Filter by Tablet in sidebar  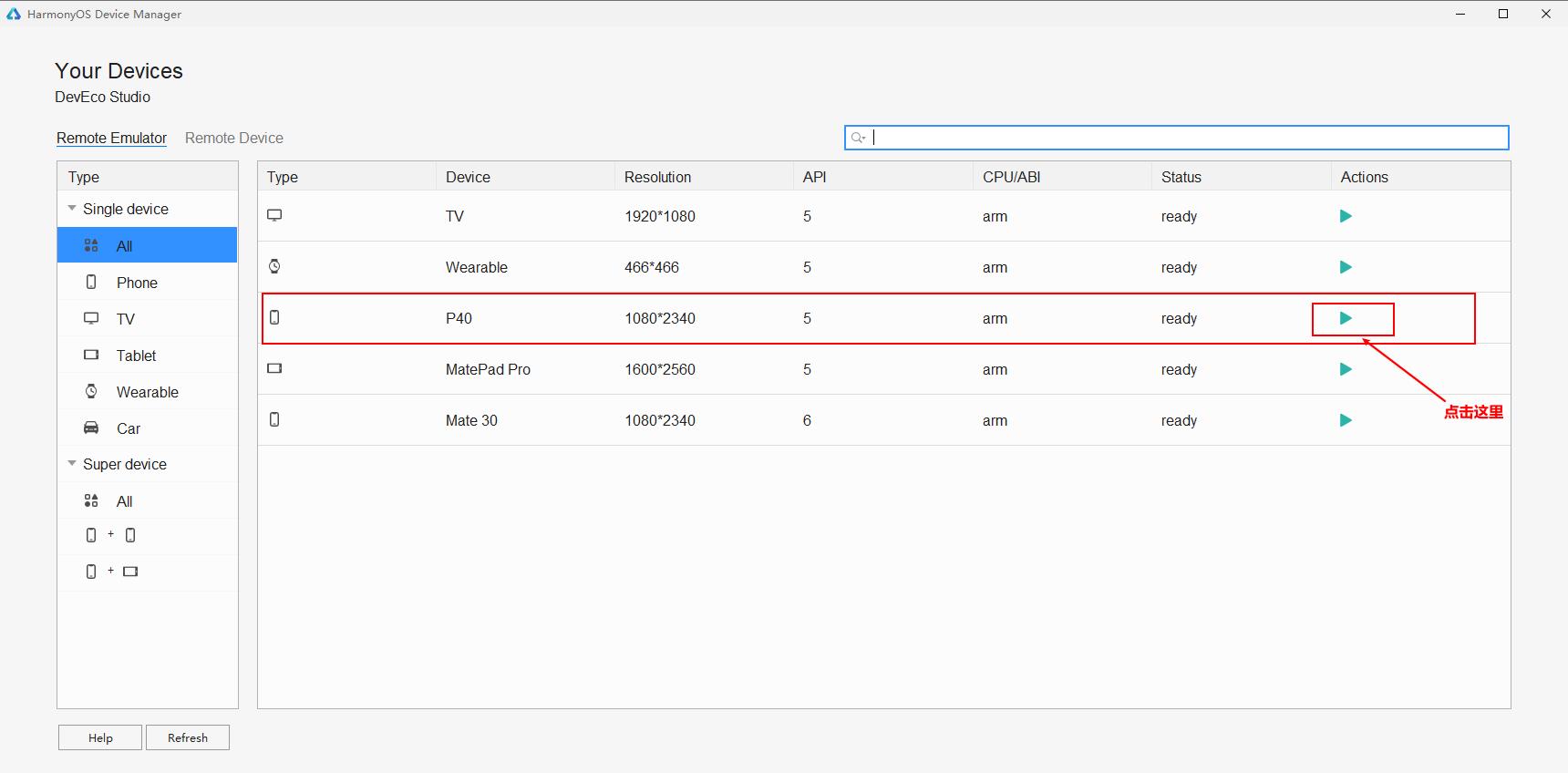tap(147, 356)
